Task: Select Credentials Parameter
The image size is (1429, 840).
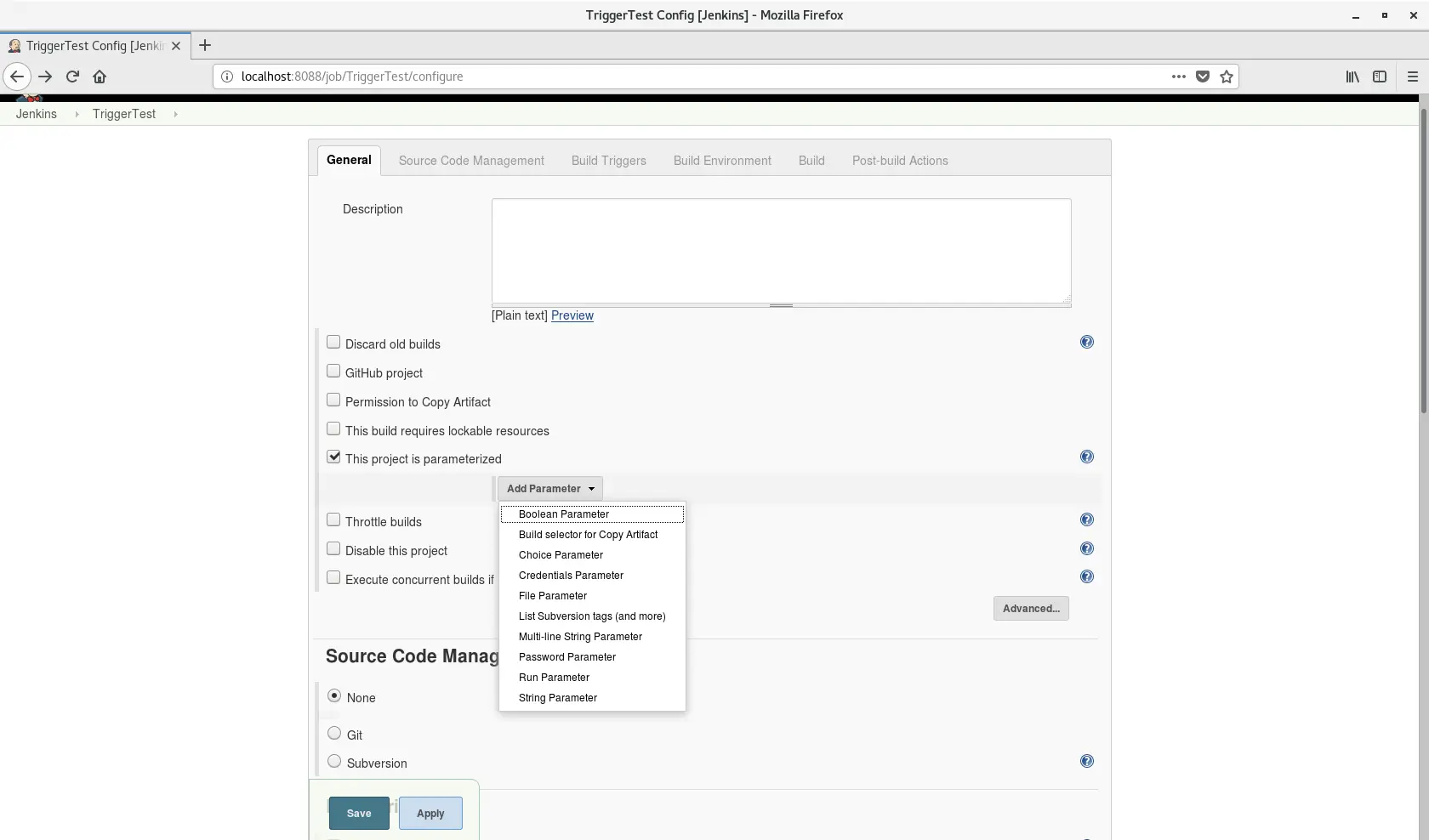Action: click(x=592, y=576)
